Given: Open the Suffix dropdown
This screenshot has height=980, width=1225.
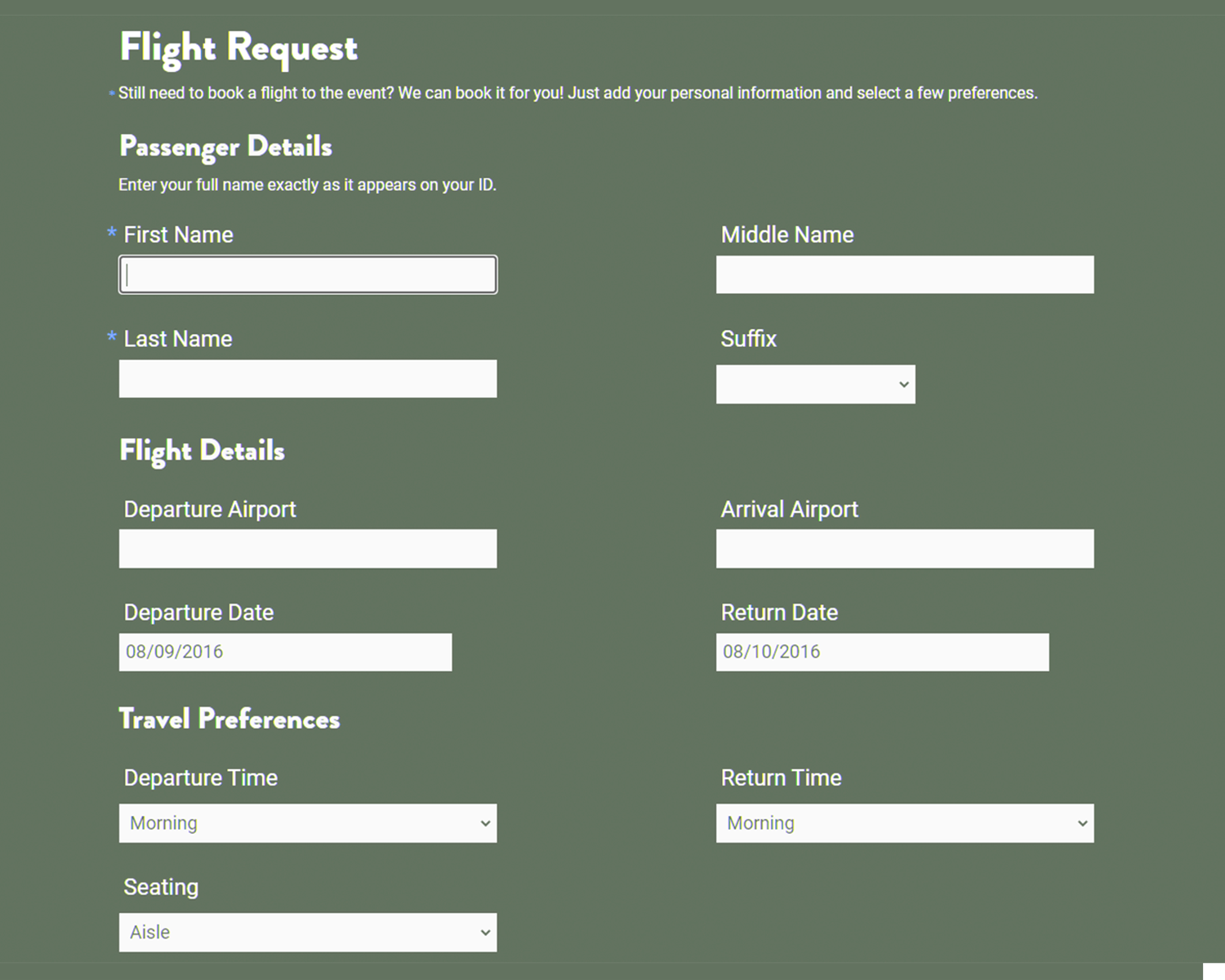Looking at the screenshot, I should (815, 385).
